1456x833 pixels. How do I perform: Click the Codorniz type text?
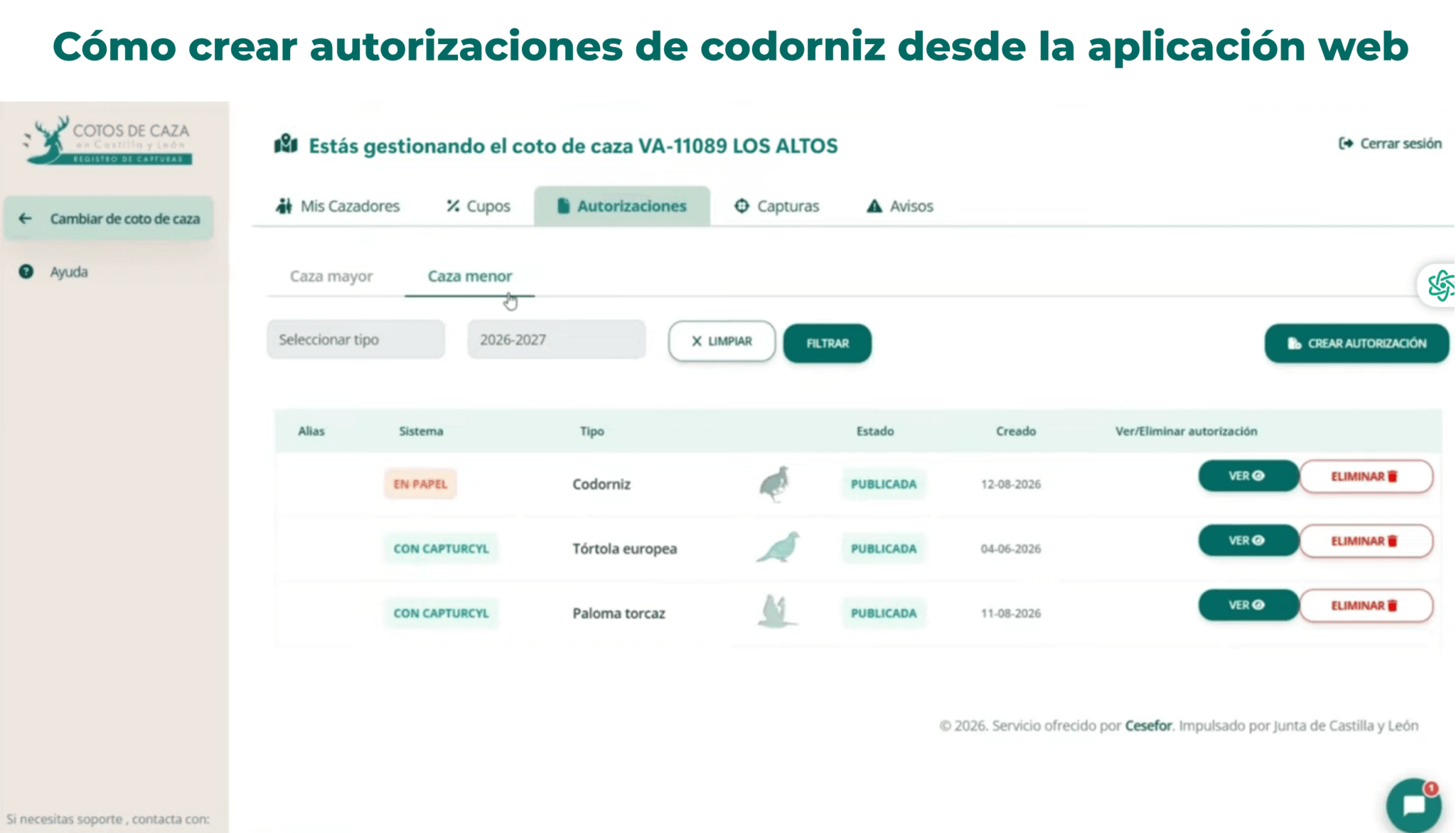tap(601, 484)
